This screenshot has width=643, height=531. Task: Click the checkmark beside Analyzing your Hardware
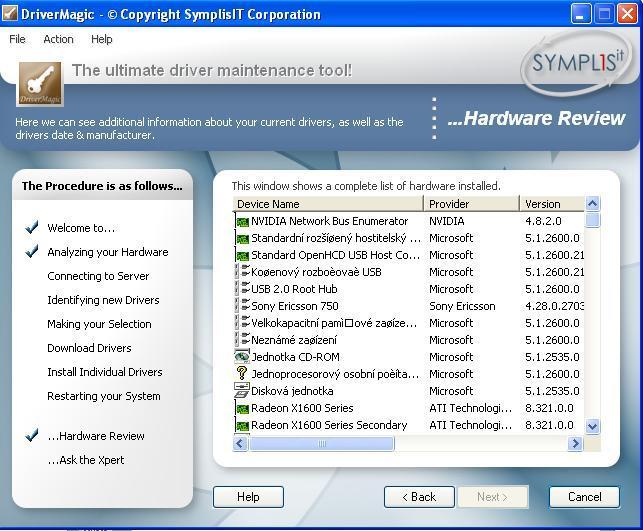pos(32,251)
